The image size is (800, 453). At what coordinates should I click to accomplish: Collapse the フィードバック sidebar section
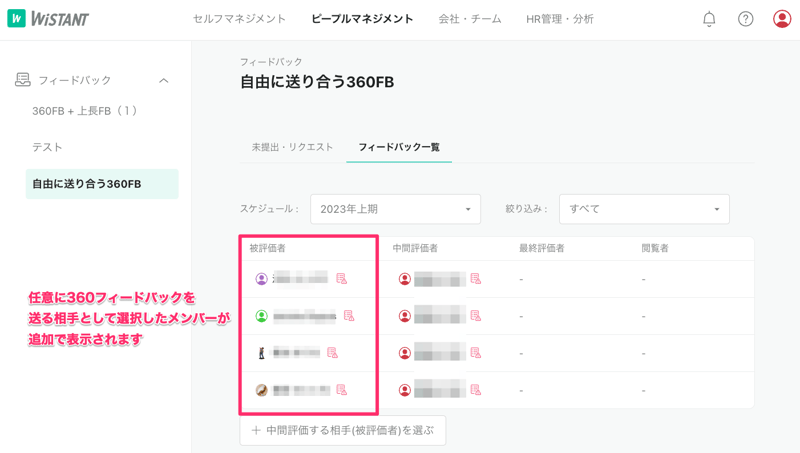click(164, 80)
